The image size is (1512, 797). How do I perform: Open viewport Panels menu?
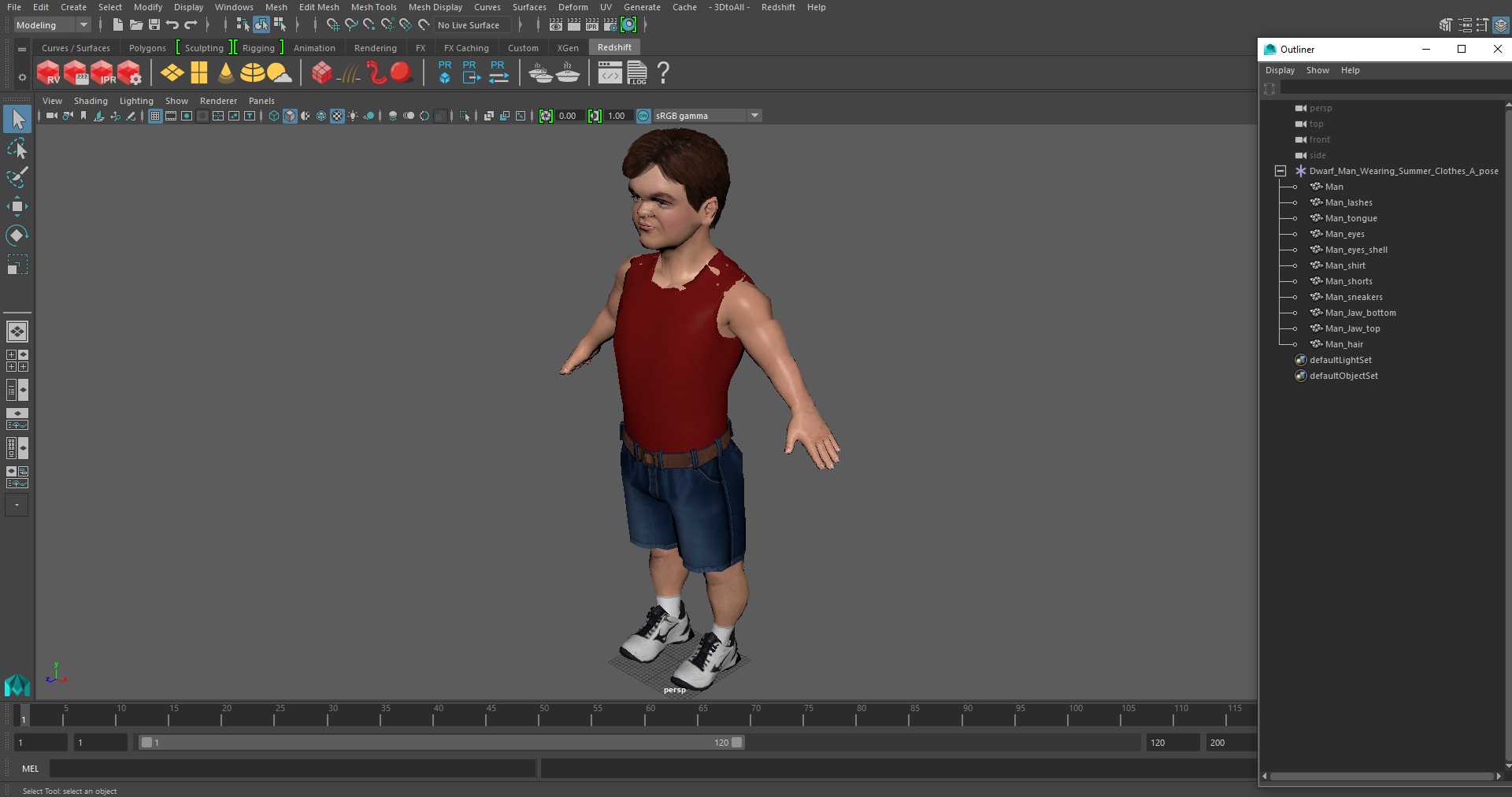point(261,101)
